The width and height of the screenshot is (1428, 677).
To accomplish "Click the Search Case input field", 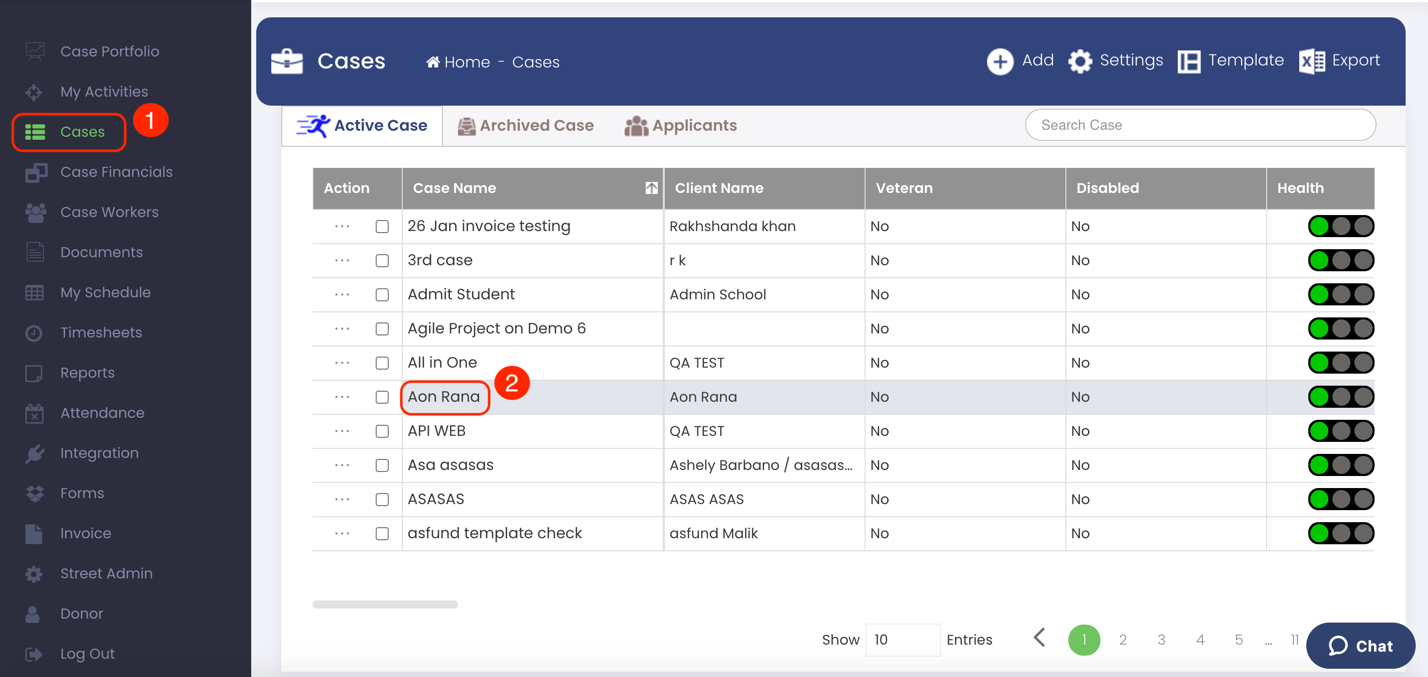I will pos(1200,125).
